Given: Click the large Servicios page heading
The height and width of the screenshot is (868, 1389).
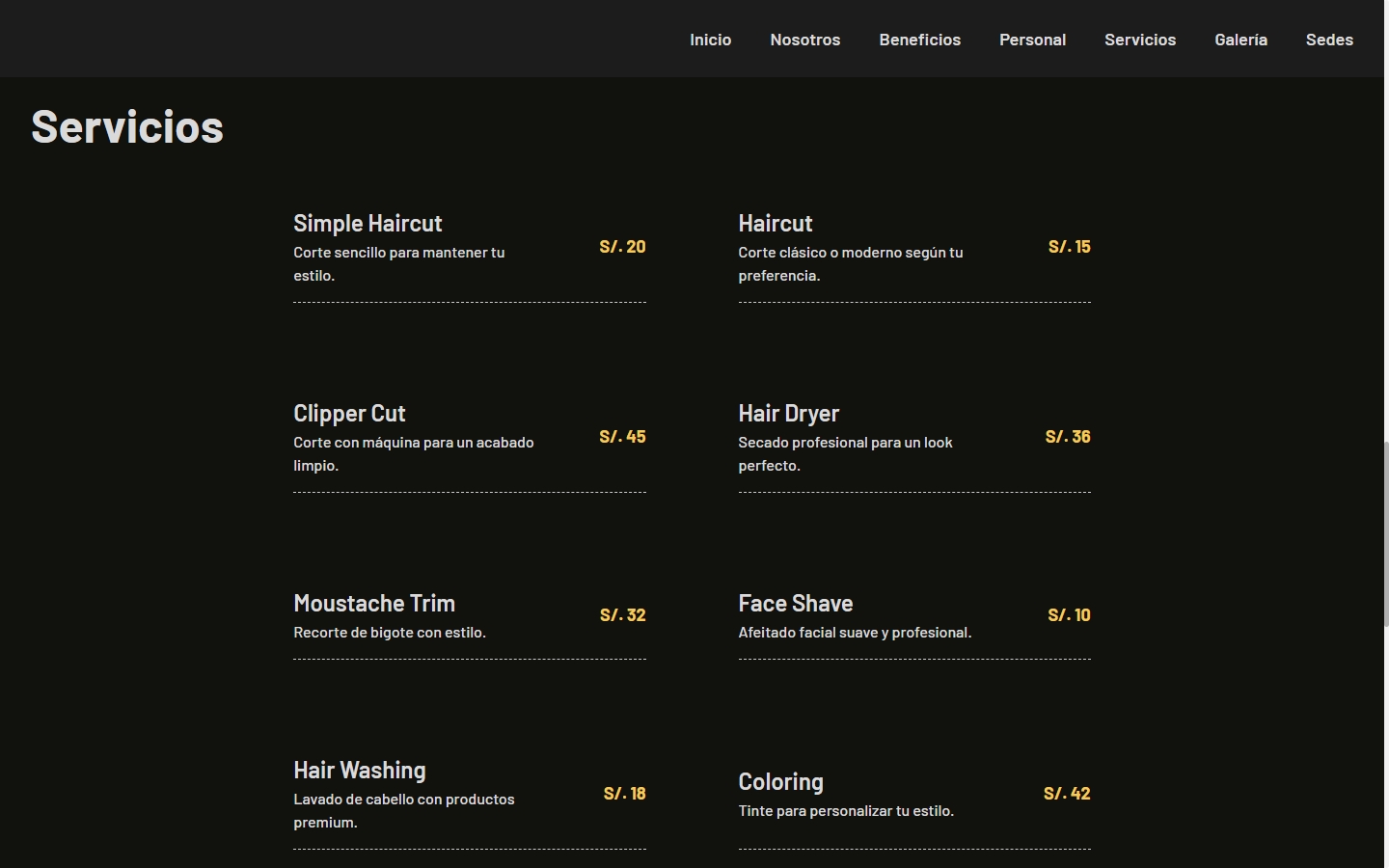Looking at the screenshot, I should 127,127.
